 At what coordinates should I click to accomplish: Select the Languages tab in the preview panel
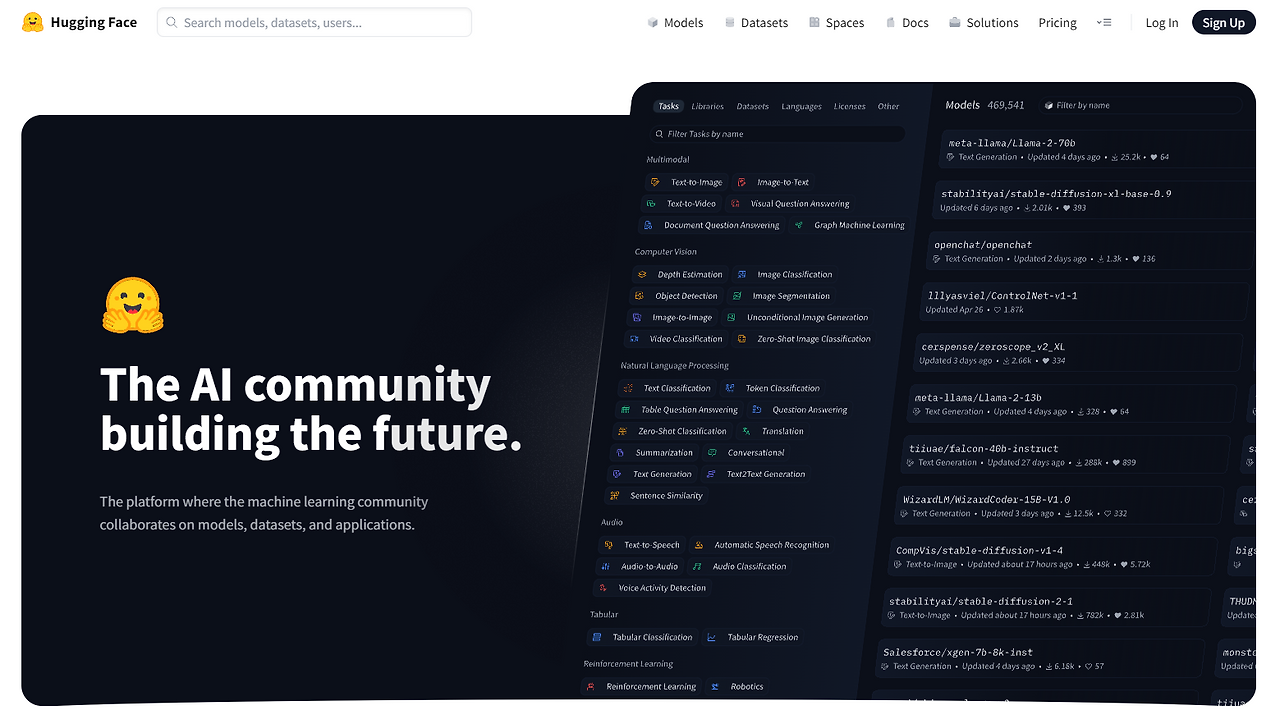tap(802, 106)
